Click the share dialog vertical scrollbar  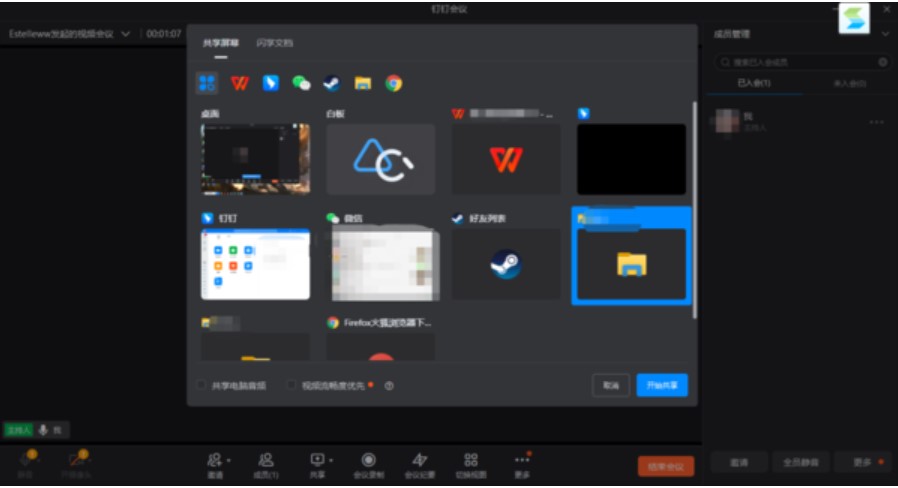(x=695, y=210)
